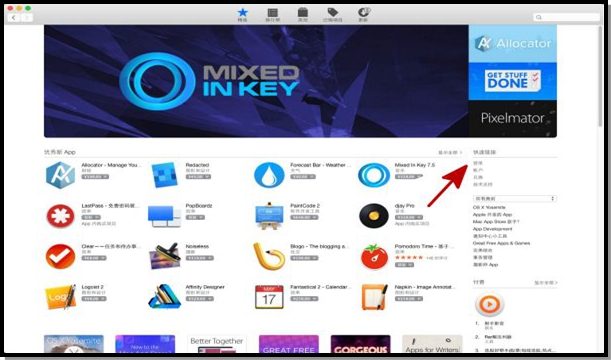Open the Pomodoro Time tomato icon
Screen dimensions: 611x360
pos(374,257)
